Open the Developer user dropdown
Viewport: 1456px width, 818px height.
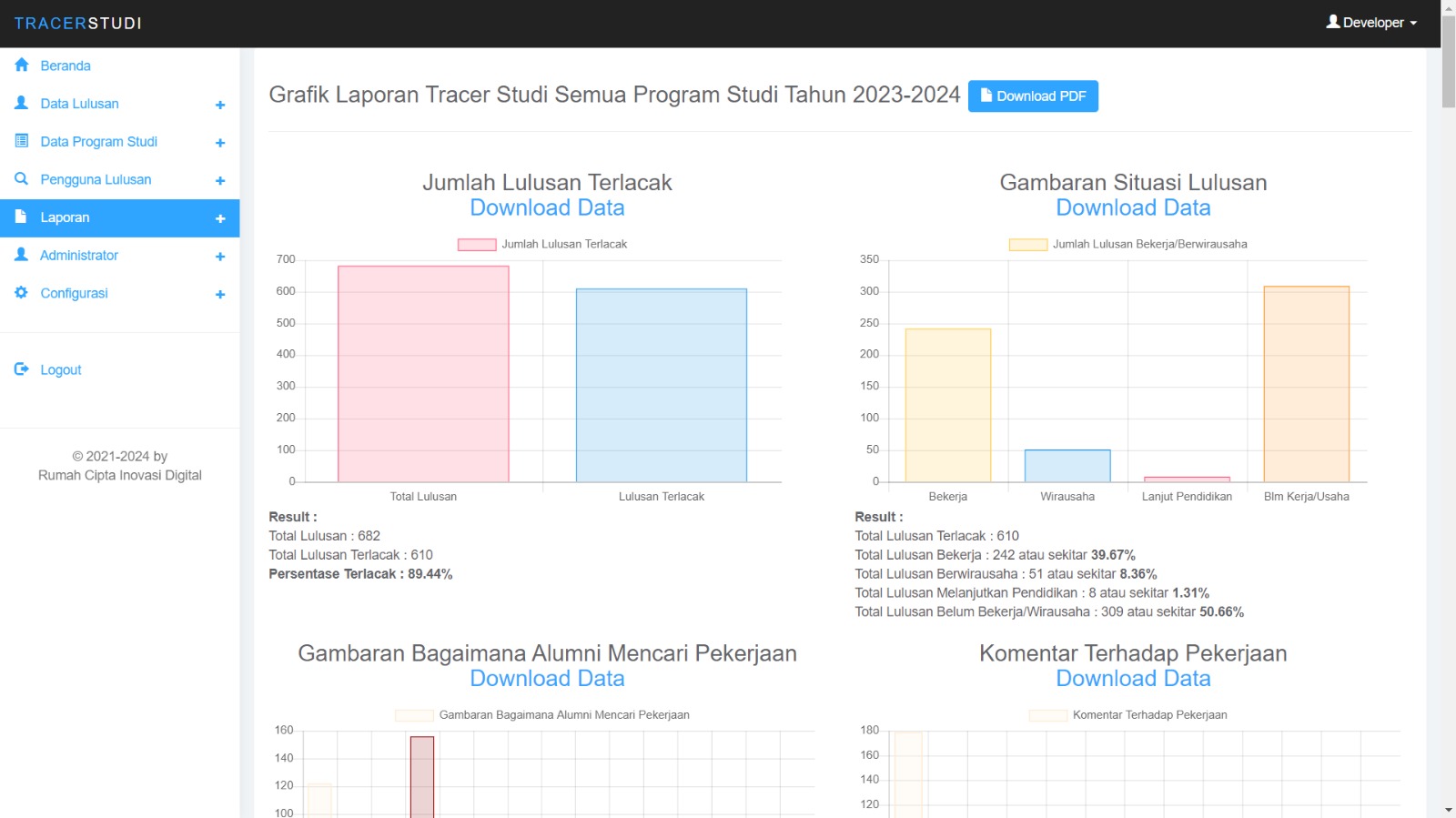(1371, 23)
